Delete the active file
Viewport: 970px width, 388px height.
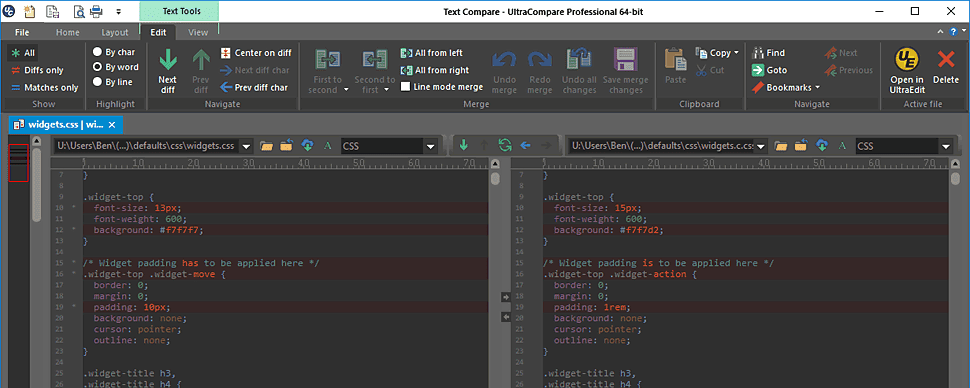tap(946, 67)
